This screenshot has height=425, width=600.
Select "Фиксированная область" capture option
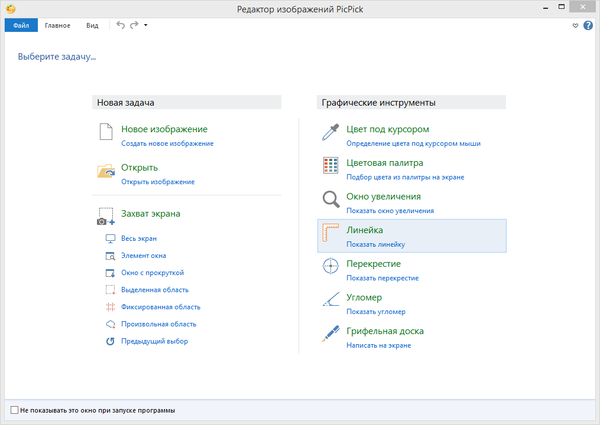pos(160,307)
